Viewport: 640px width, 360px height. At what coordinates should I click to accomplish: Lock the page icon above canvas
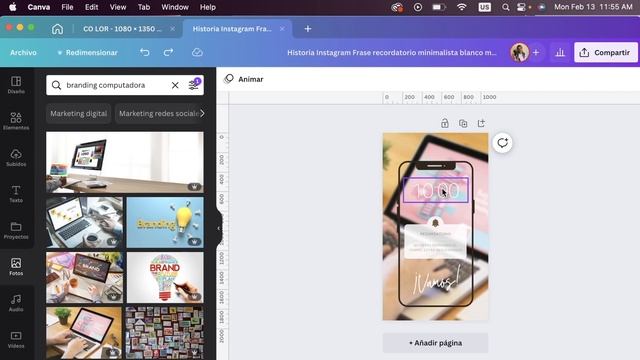[445, 123]
